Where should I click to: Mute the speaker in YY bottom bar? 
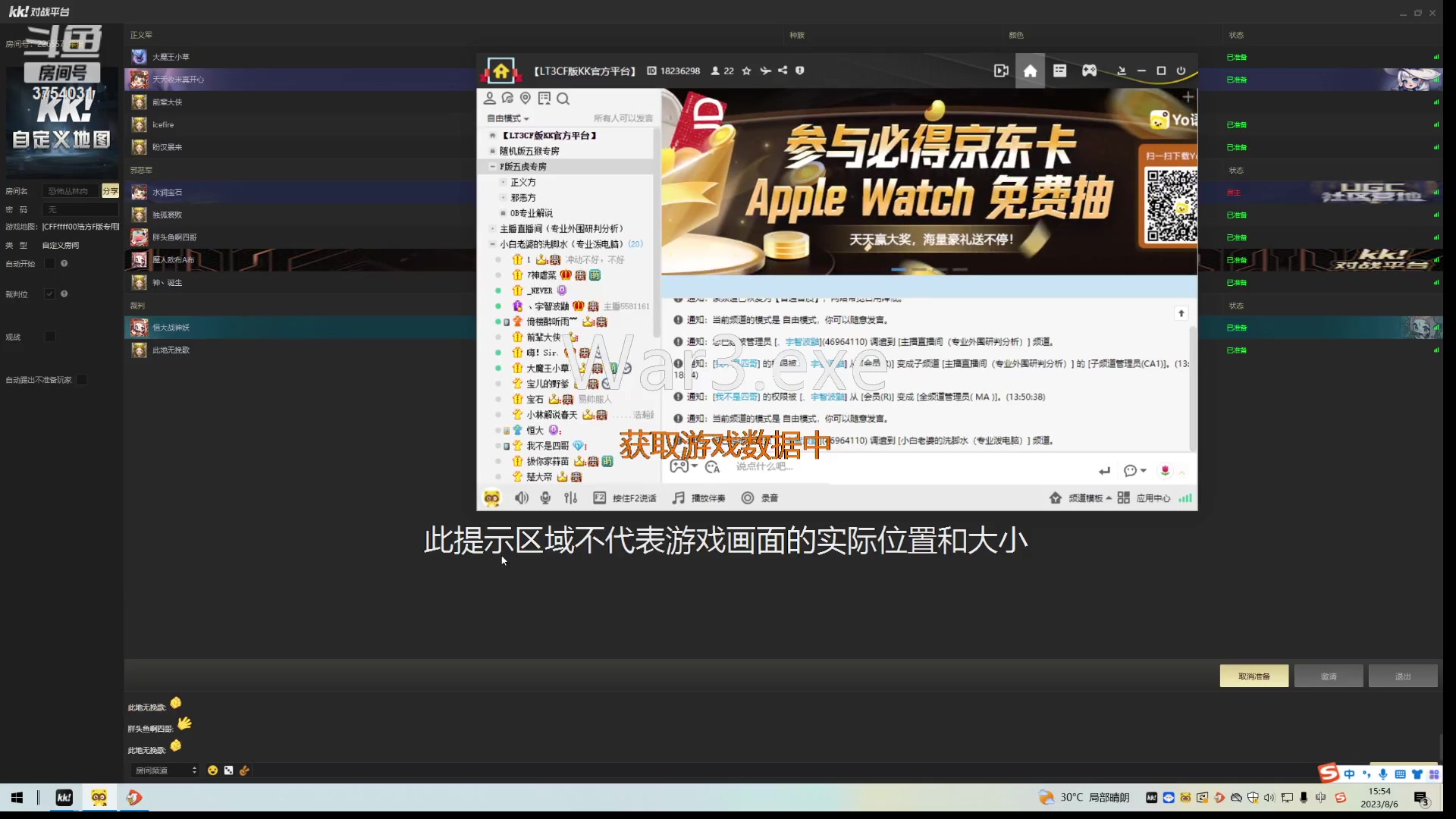521,497
